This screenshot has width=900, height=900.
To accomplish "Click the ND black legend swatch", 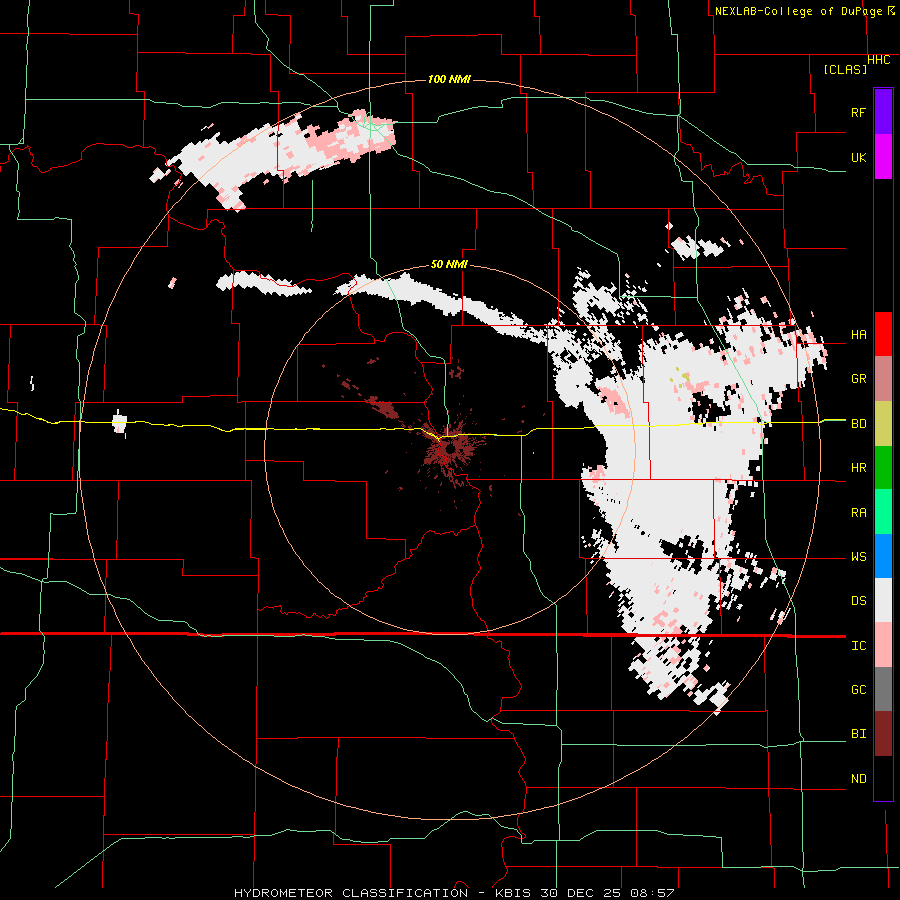I will click(x=883, y=778).
